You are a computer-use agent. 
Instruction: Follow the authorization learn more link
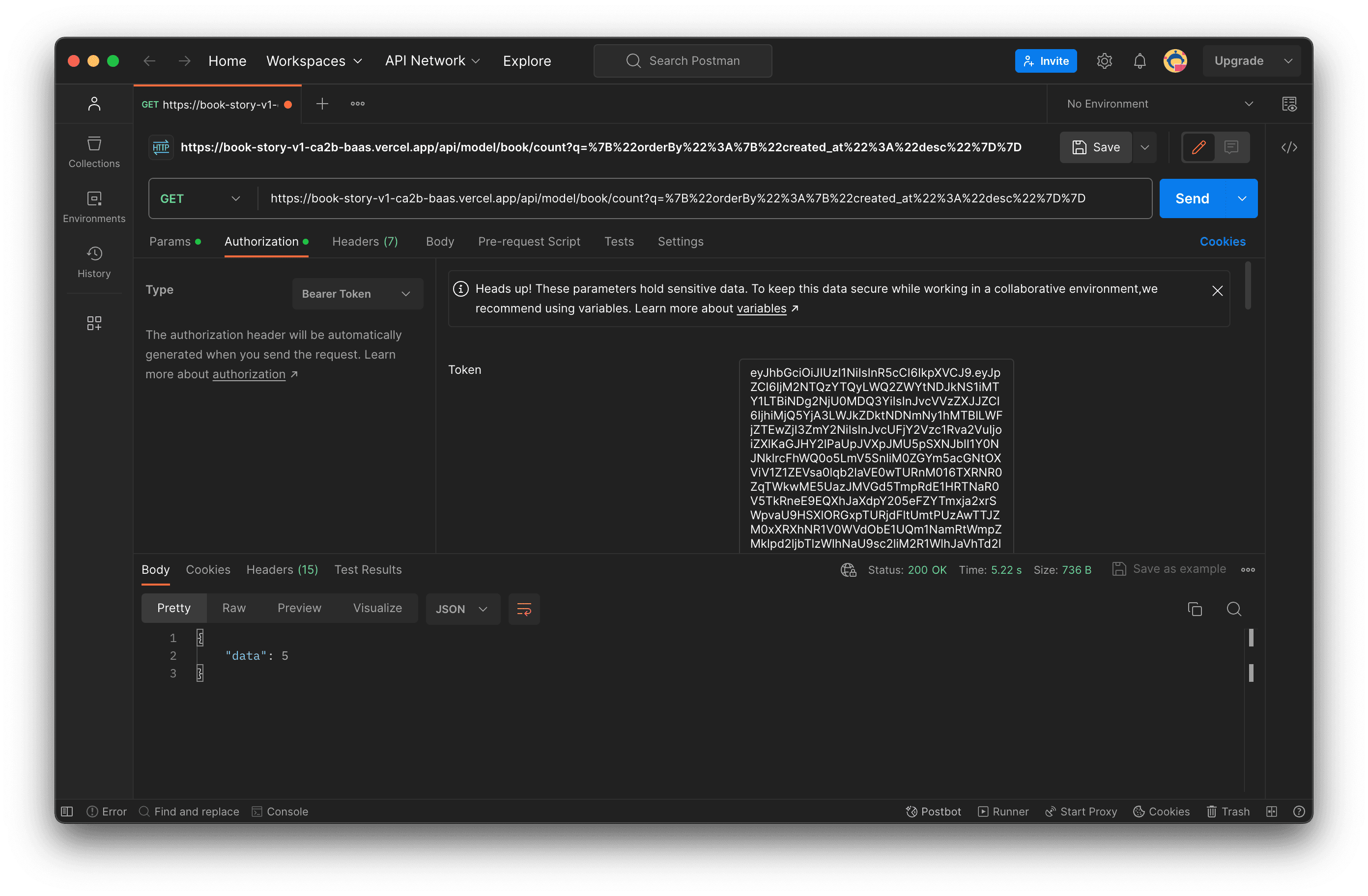249,374
